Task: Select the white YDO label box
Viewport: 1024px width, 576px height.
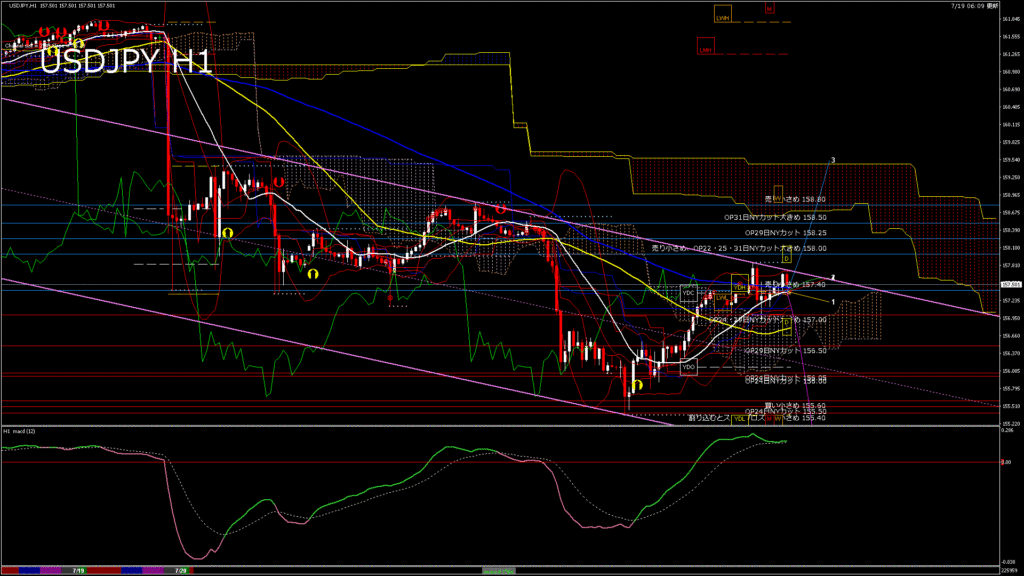Action: click(688, 367)
